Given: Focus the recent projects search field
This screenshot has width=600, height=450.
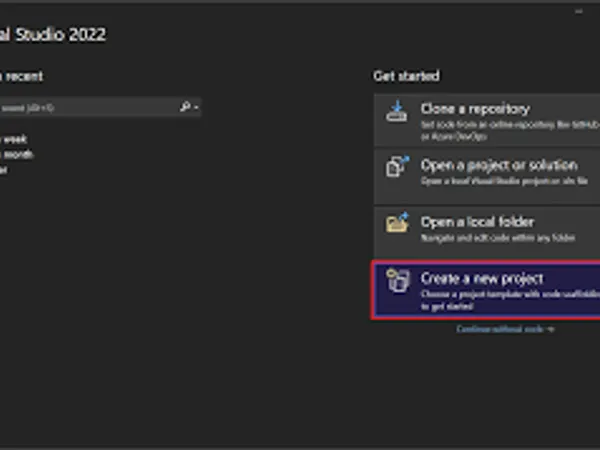Looking at the screenshot, I should (100, 107).
